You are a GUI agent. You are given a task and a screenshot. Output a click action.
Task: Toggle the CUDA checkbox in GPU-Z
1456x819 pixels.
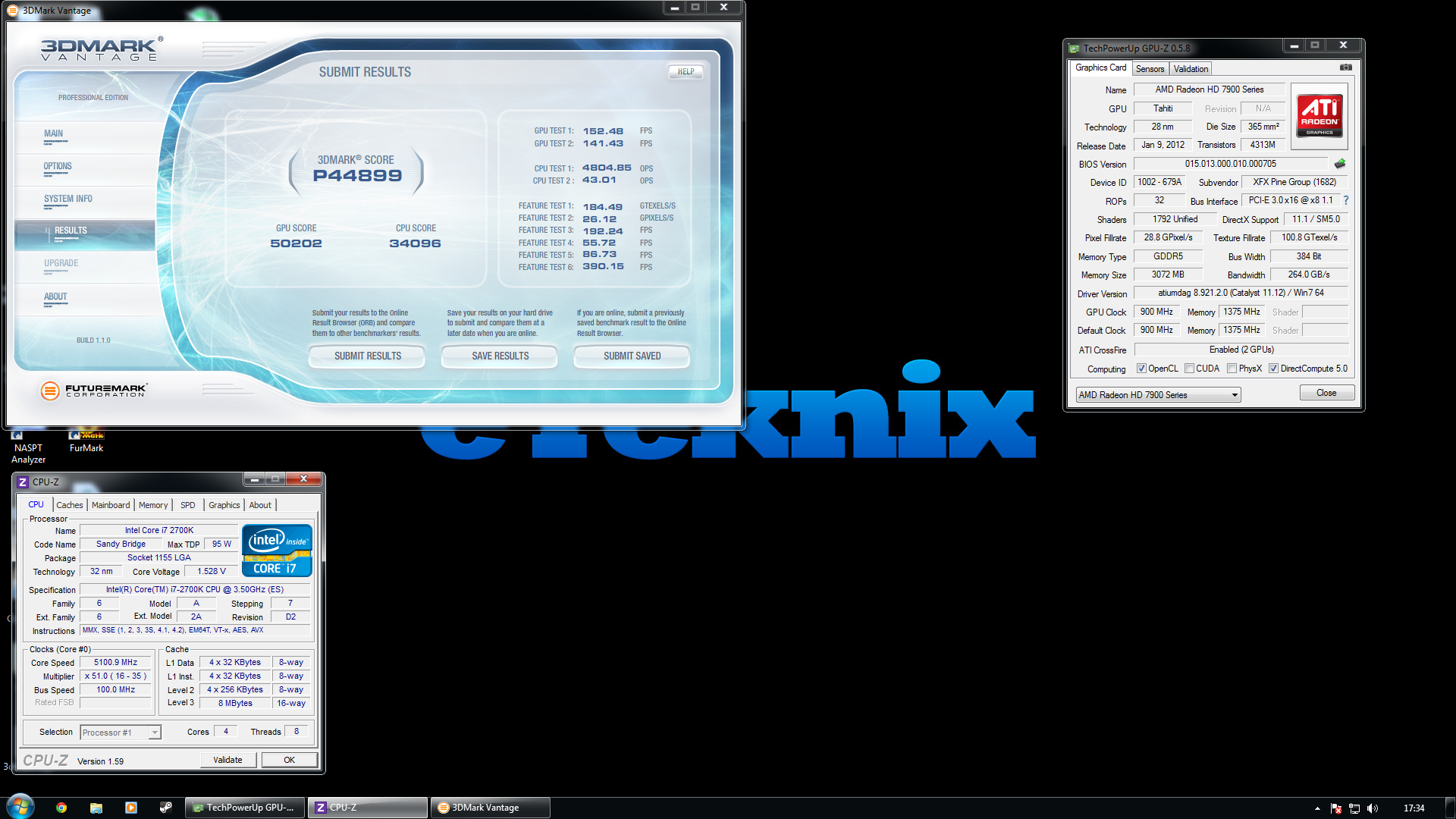tap(1189, 369)
